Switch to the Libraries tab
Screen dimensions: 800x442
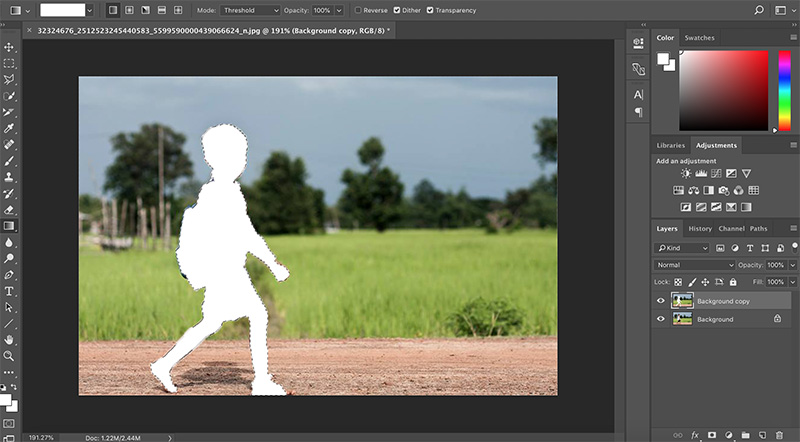tap(670, 145)
